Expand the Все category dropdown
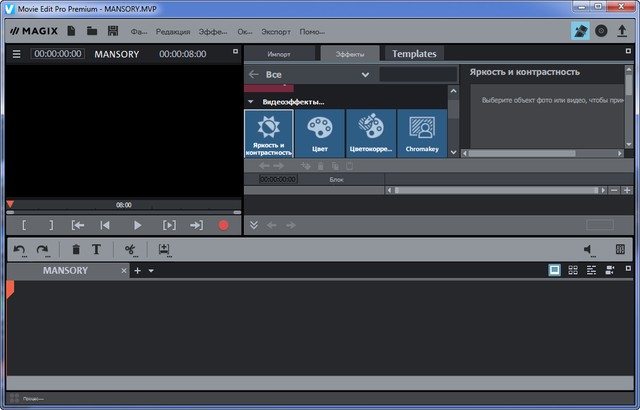 pyautogui.click(x=365, y=74)
